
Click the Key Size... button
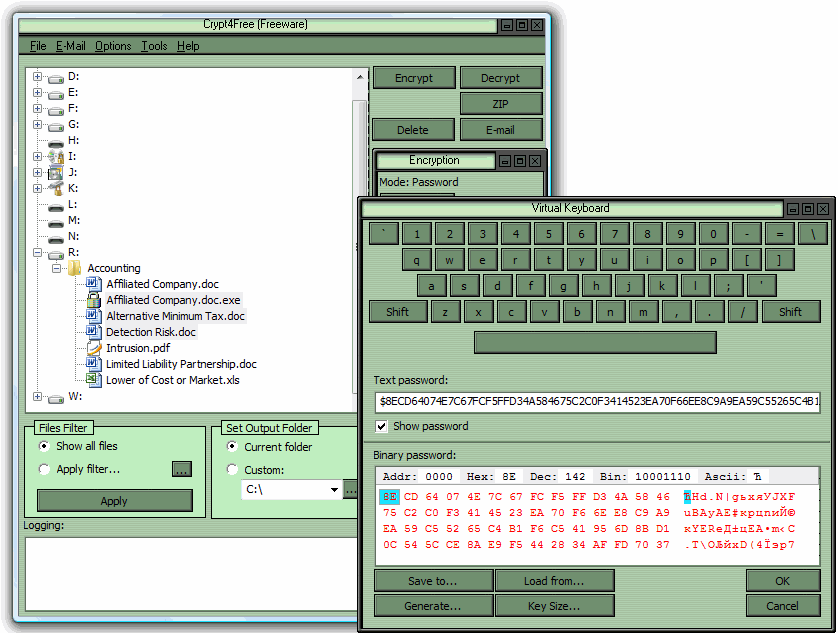pos(554,606)
